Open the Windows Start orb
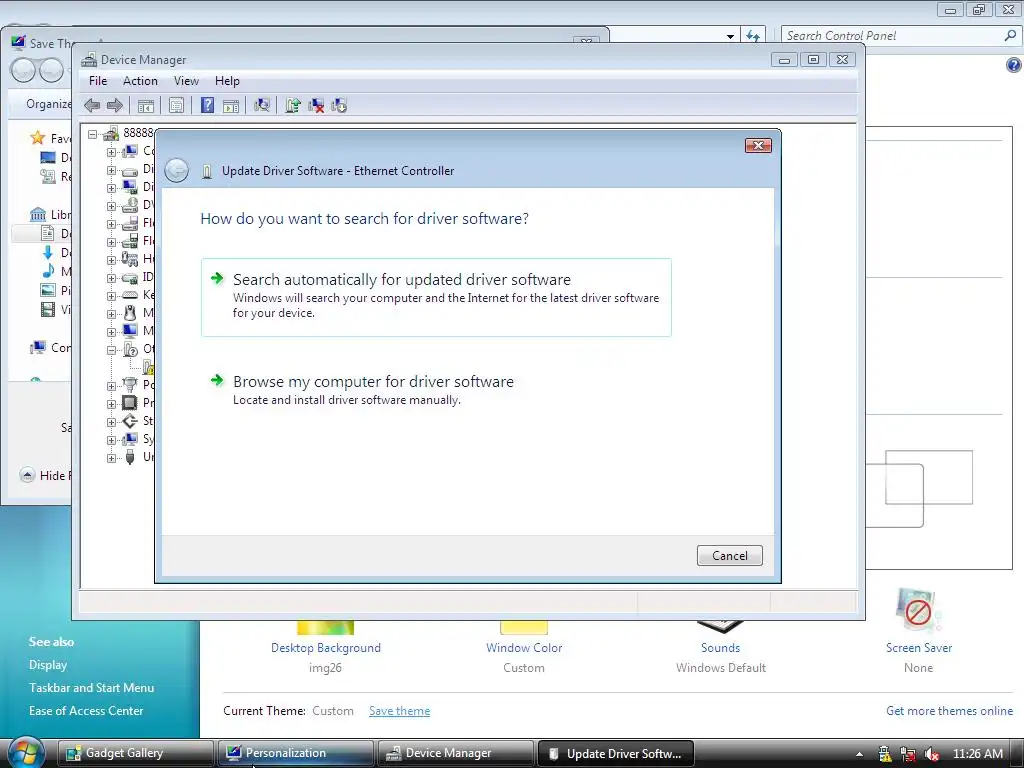This screenshot has width=1024, height=768. click(25, 753)
